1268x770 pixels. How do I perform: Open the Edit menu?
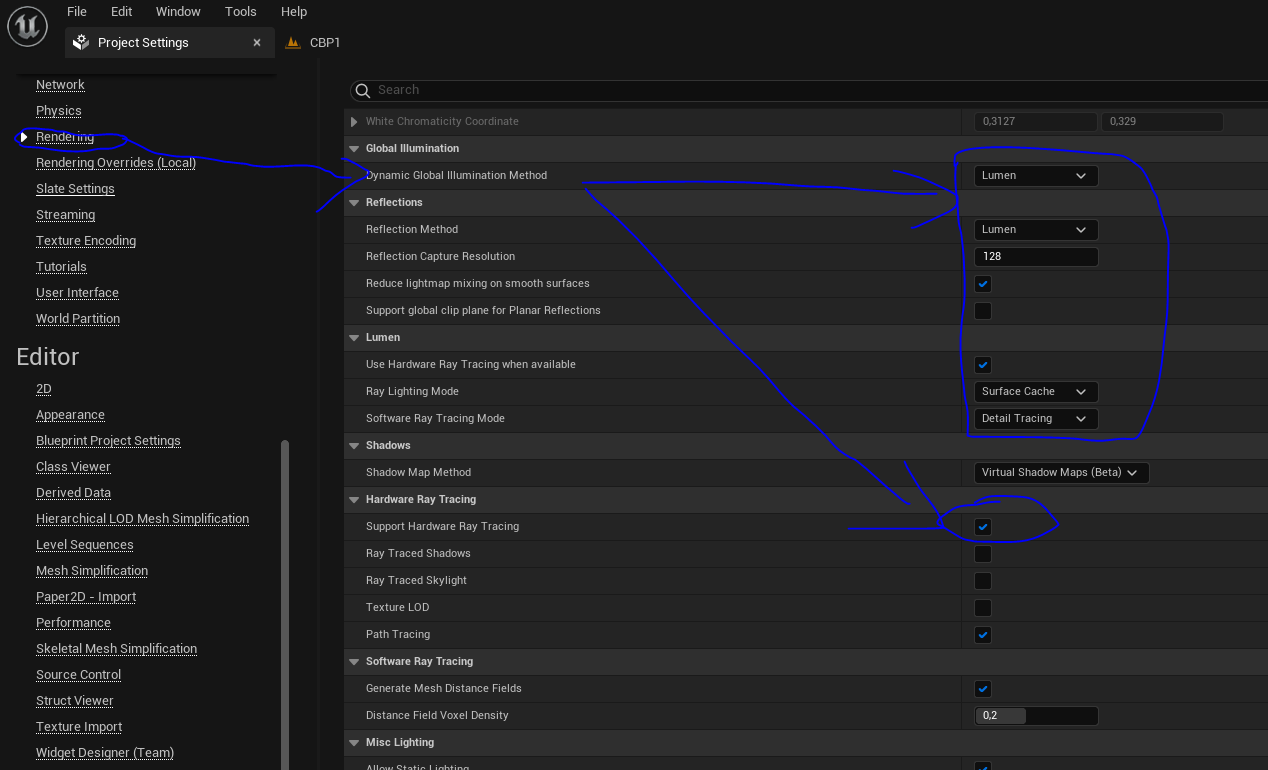pyautogui.click(x=122, y=12)
